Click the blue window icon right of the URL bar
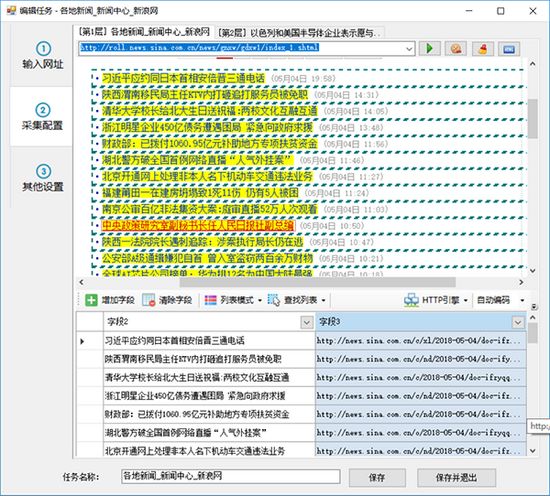 click(509, 48)
